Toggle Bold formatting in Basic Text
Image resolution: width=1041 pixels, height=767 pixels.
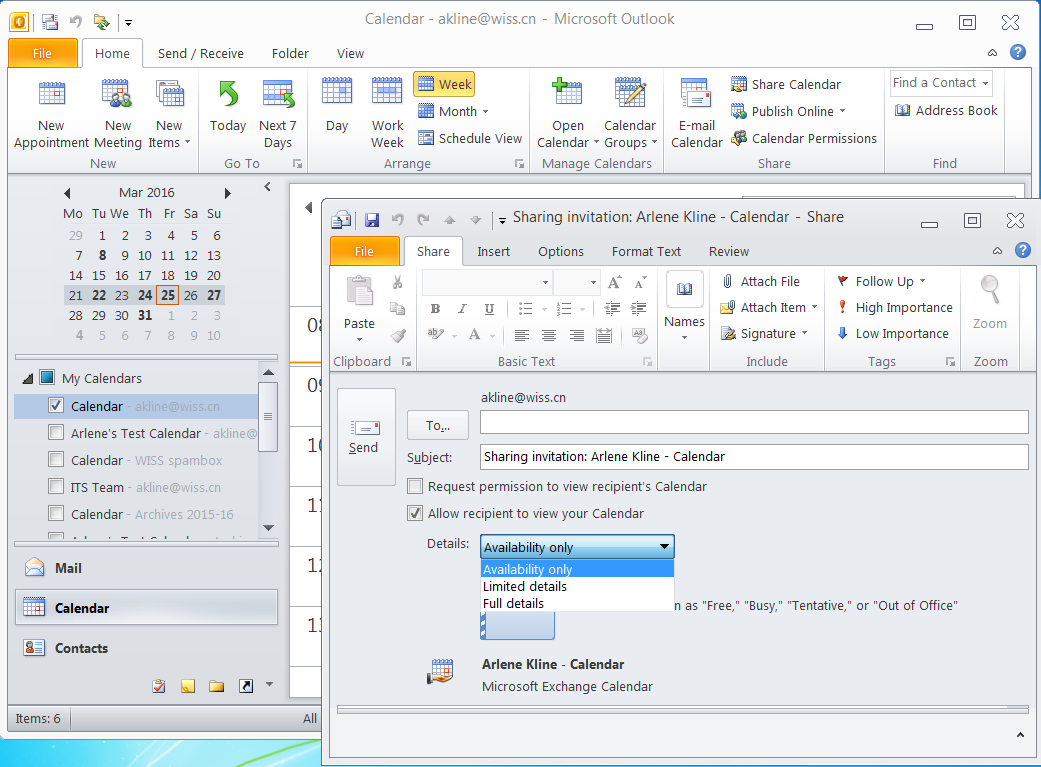pyautogui.click(x=435, y=308)
